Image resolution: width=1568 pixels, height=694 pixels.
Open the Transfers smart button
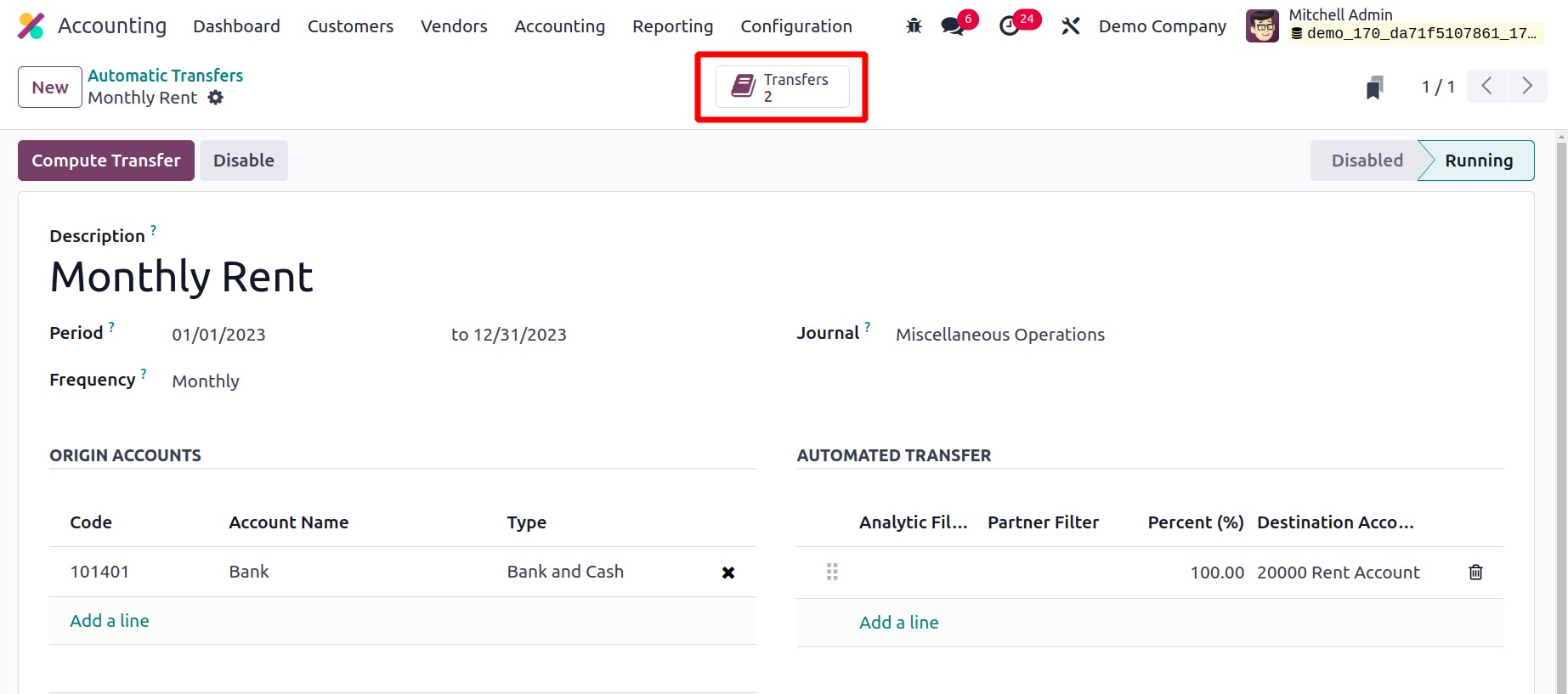coord(782,87)
